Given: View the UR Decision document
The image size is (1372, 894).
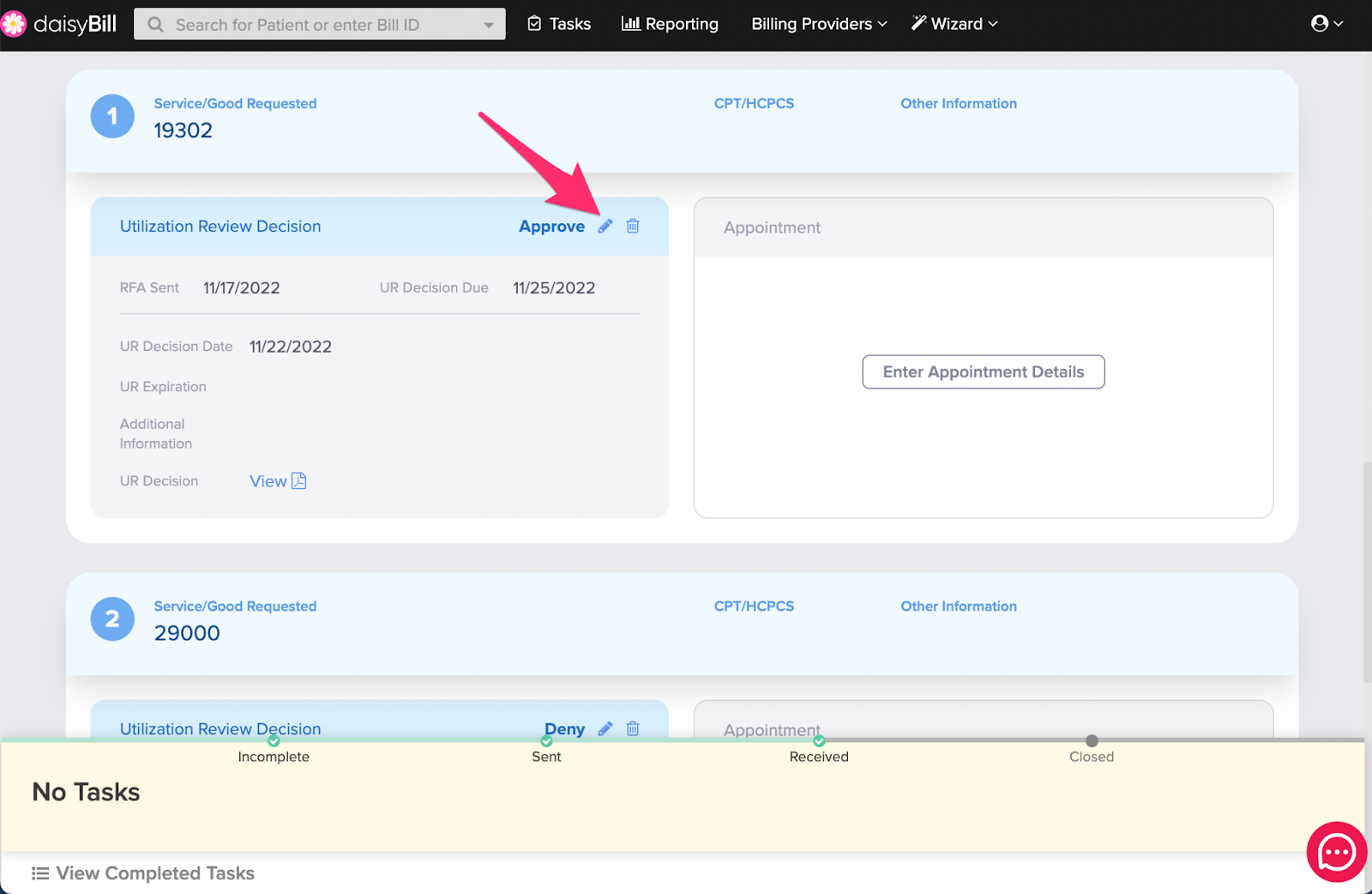Looking at the screenshot, I should tap(278, 481).
